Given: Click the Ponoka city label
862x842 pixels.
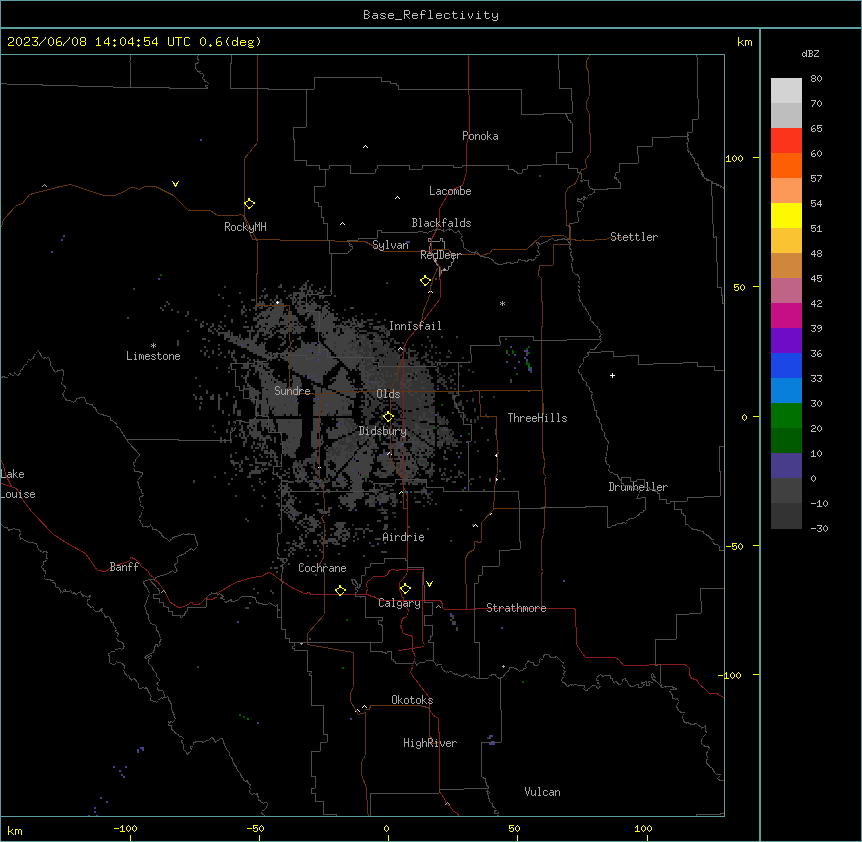Looking at the screenshot, I should click(x=480, y=136).
